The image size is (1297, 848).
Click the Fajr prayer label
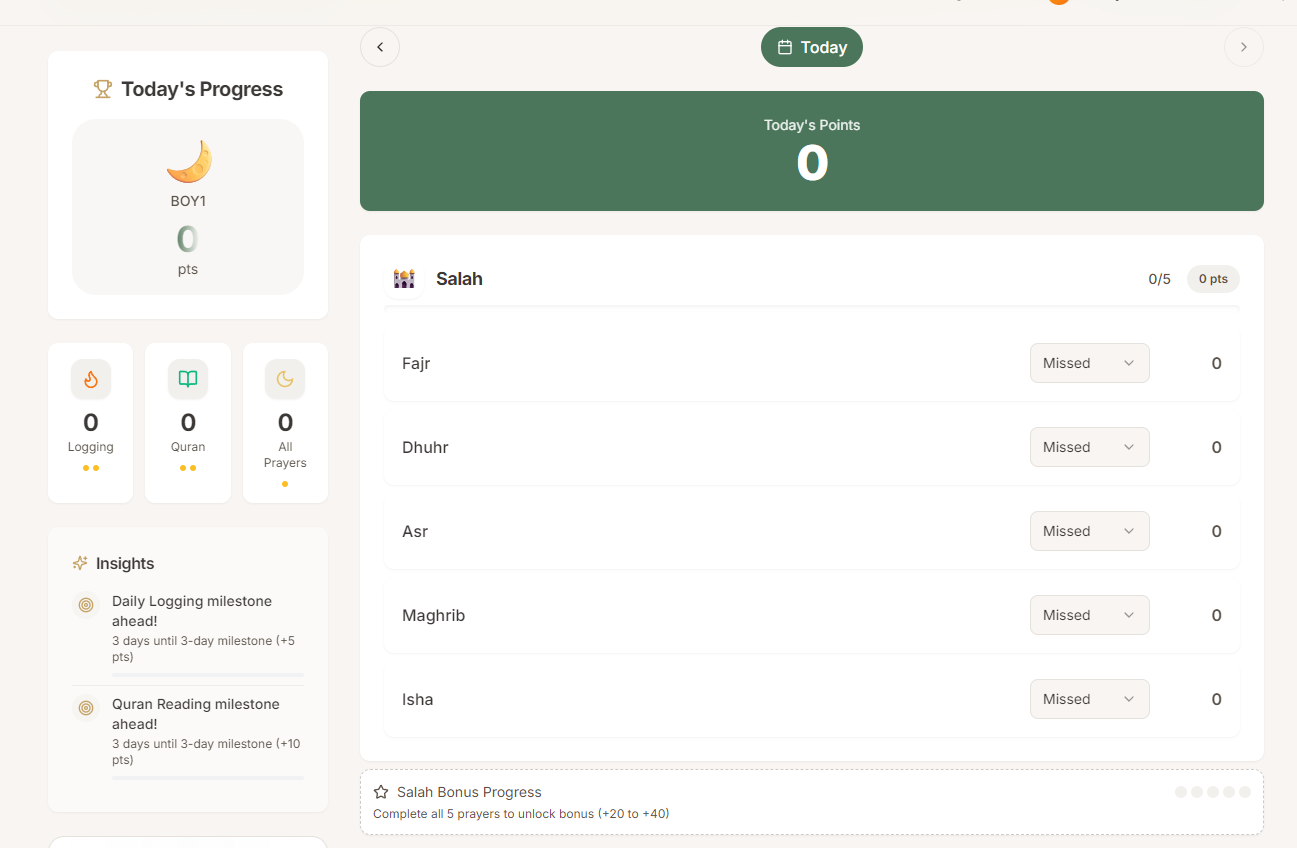416,363
